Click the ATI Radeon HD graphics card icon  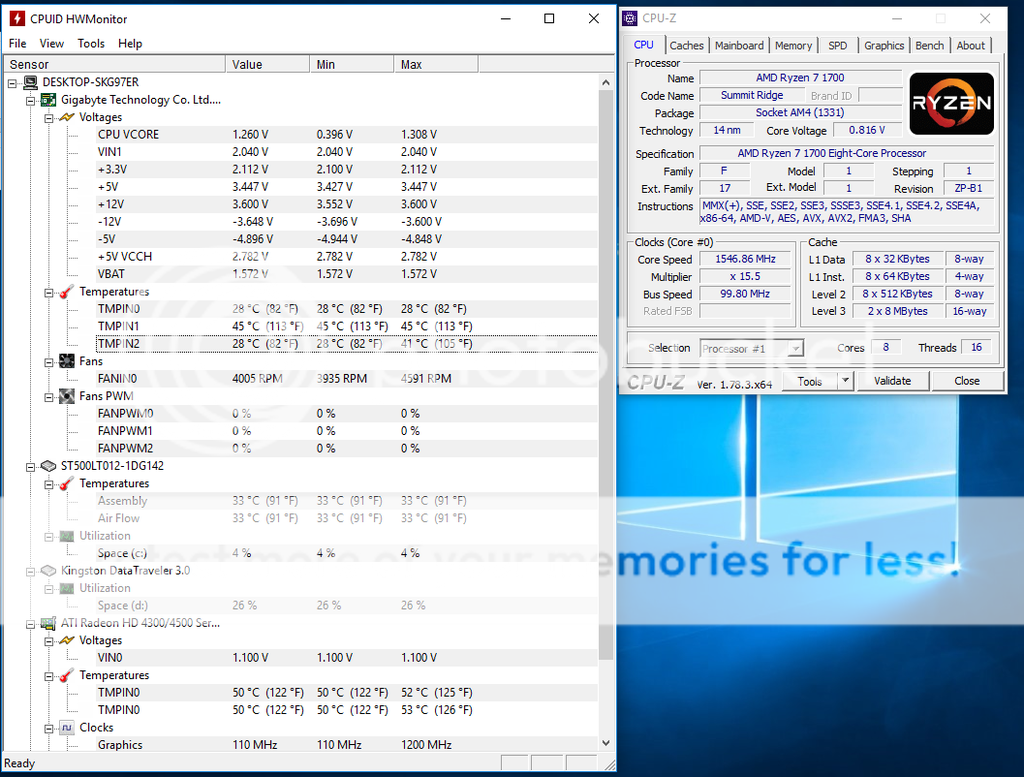click(x=48, y=623)
